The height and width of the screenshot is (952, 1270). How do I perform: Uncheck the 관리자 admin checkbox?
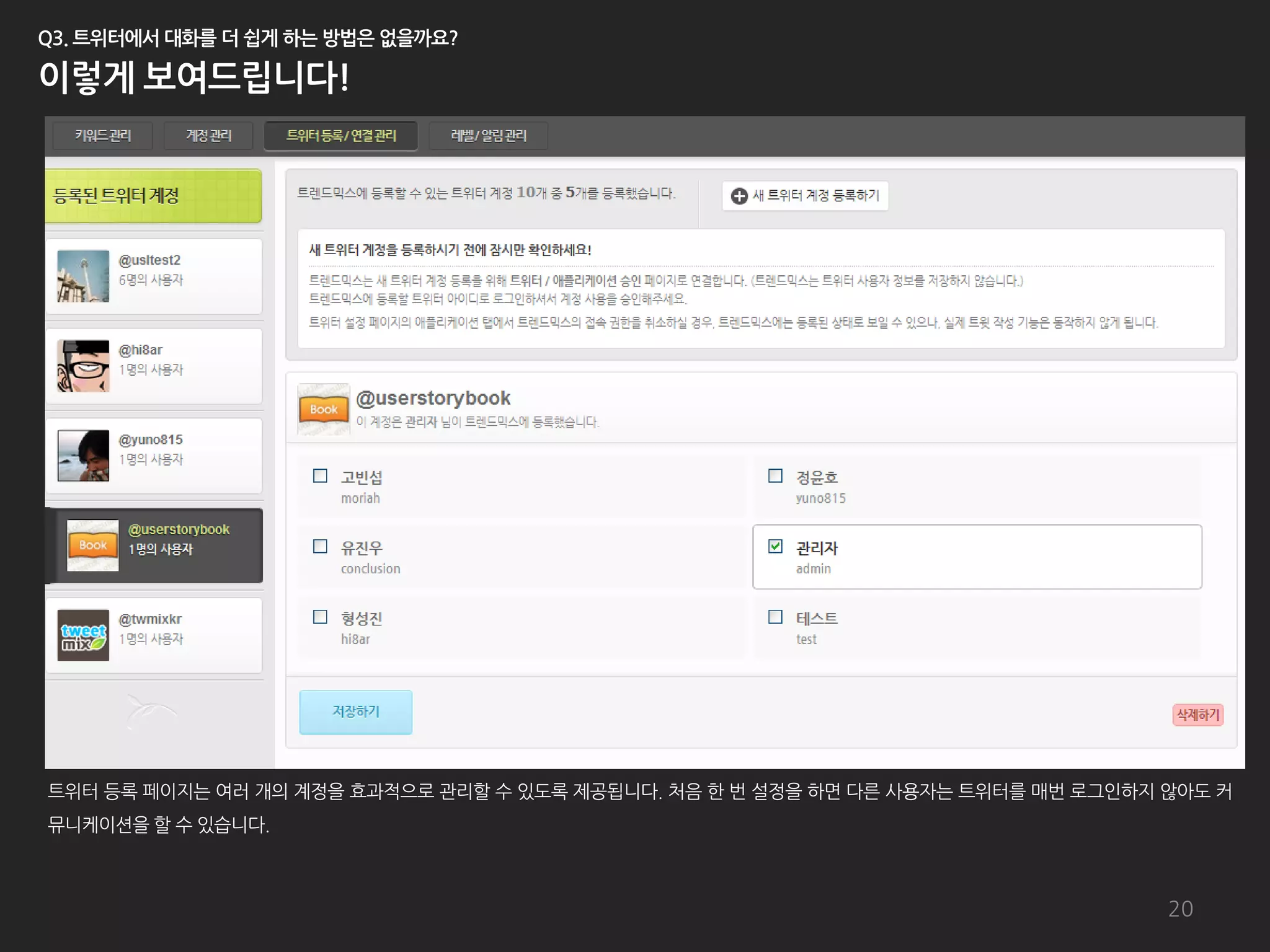coord(775,547)
